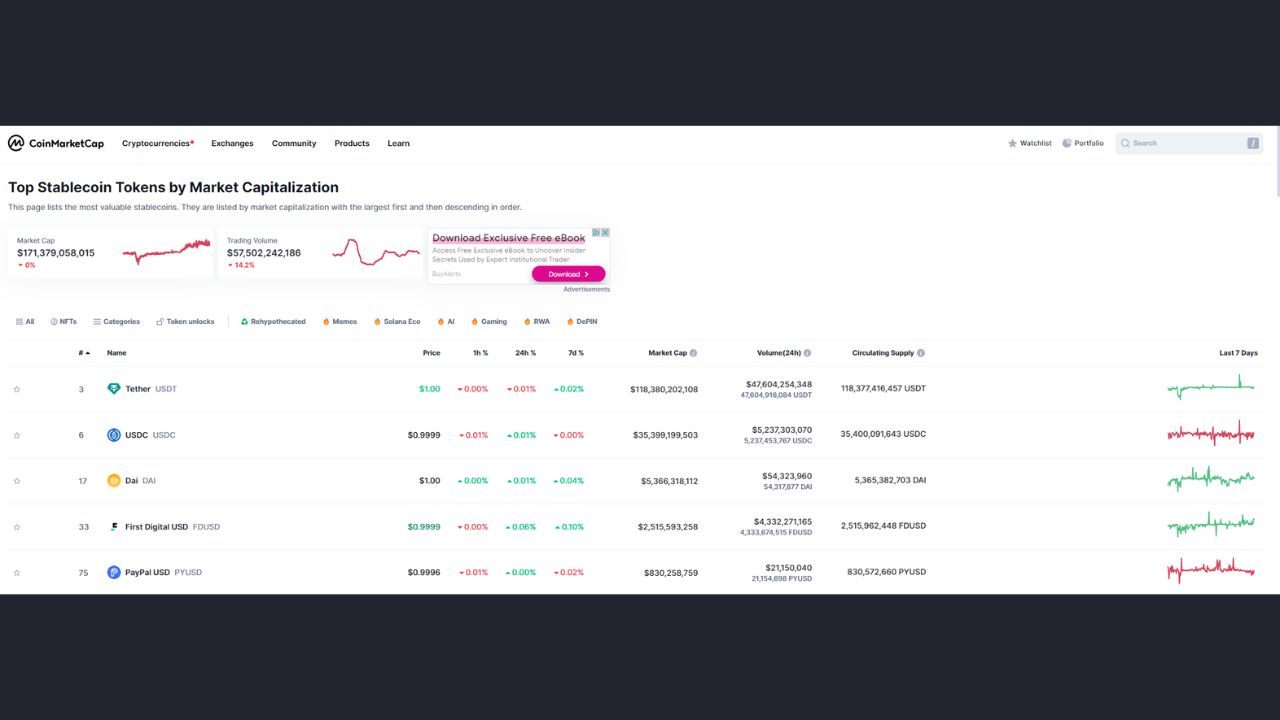Open the CoinMarketCap logo home link

56,143
